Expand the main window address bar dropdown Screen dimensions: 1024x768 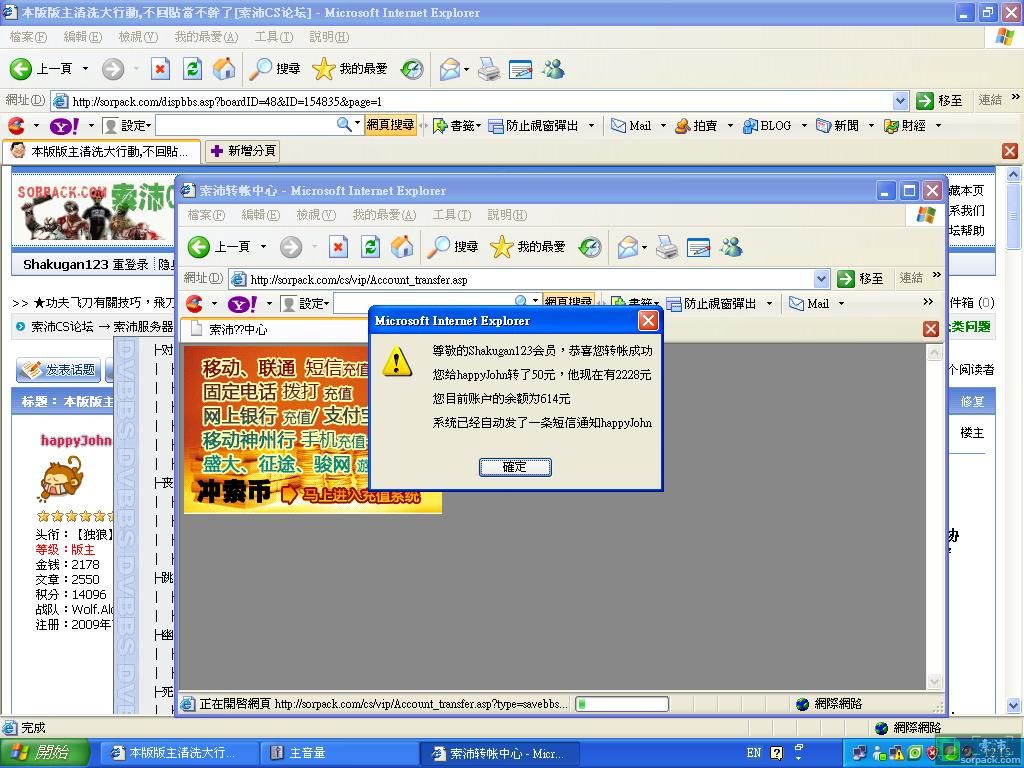point(899,101)
